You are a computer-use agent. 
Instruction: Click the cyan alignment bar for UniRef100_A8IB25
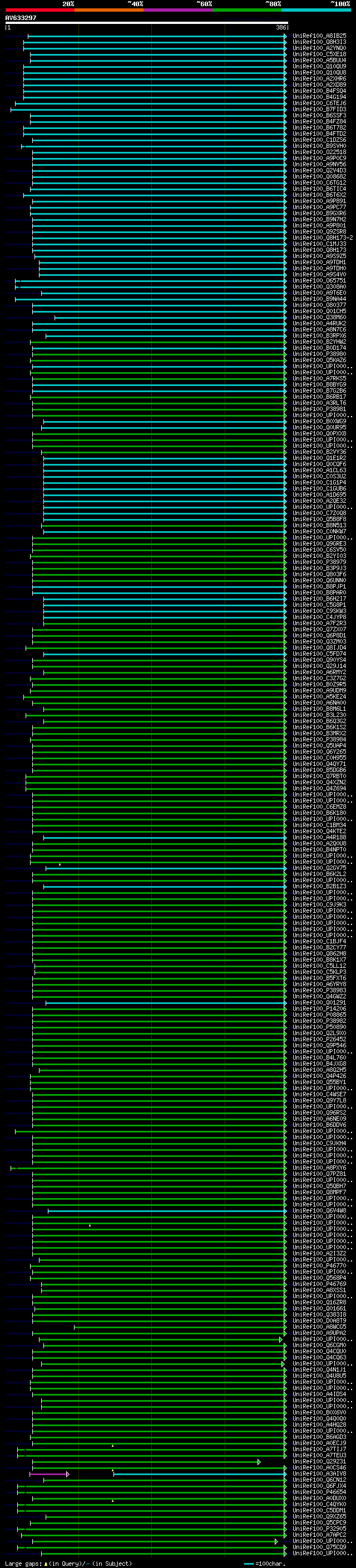(x=157, y=37)
